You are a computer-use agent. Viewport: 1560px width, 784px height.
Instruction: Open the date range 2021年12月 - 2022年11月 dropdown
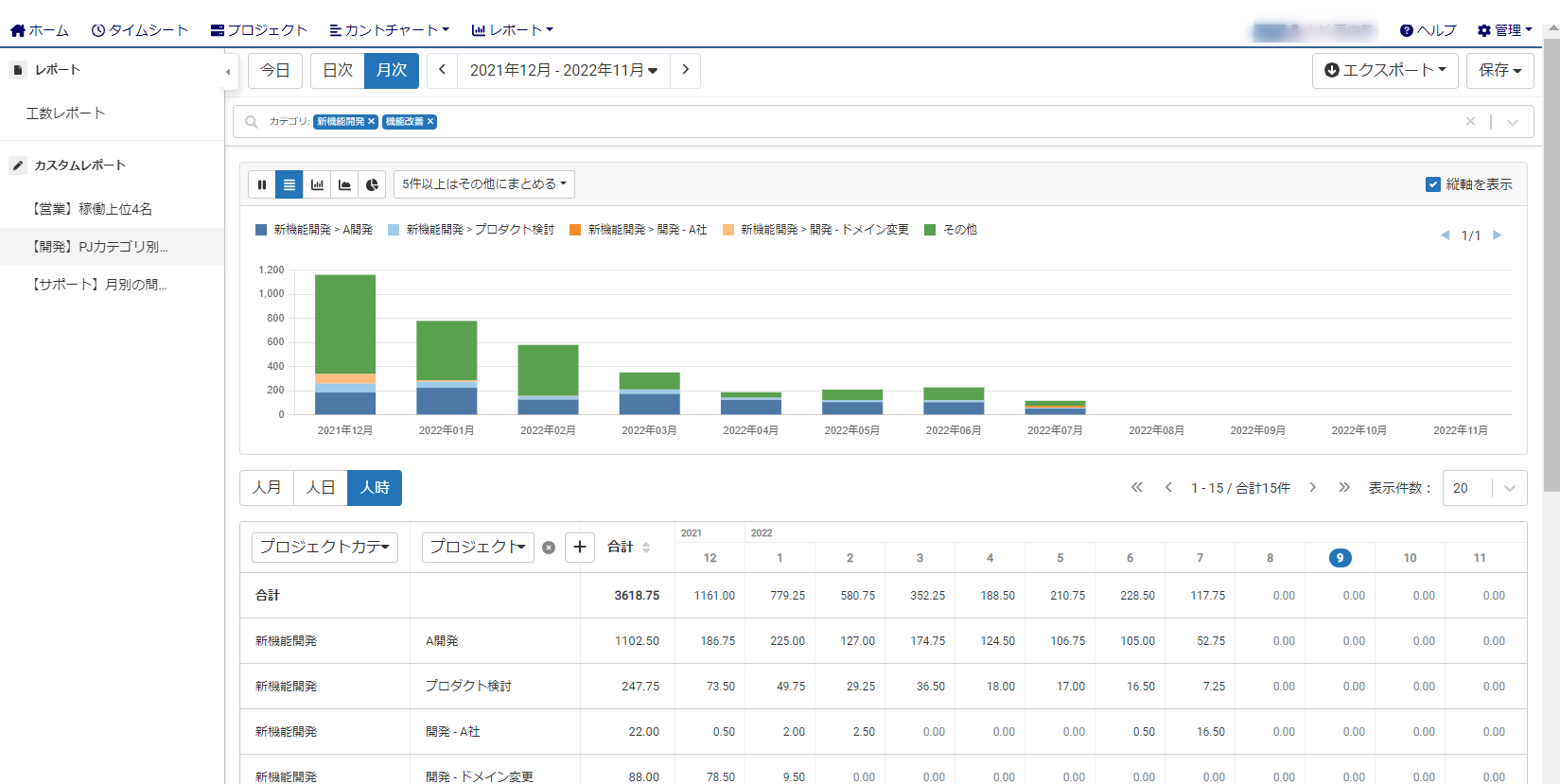pos(564,70)
